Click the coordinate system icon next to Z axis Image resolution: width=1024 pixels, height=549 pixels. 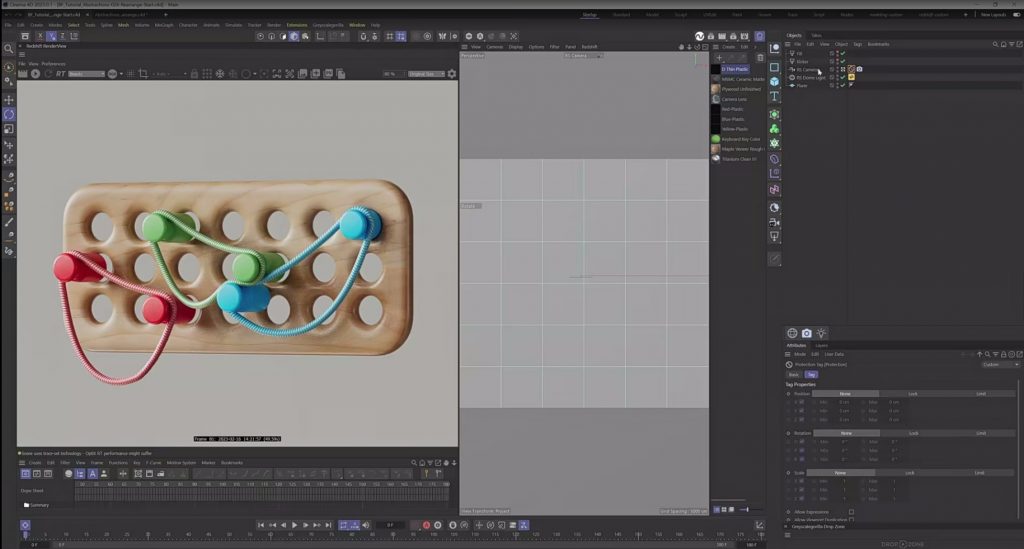coord(74,36)
